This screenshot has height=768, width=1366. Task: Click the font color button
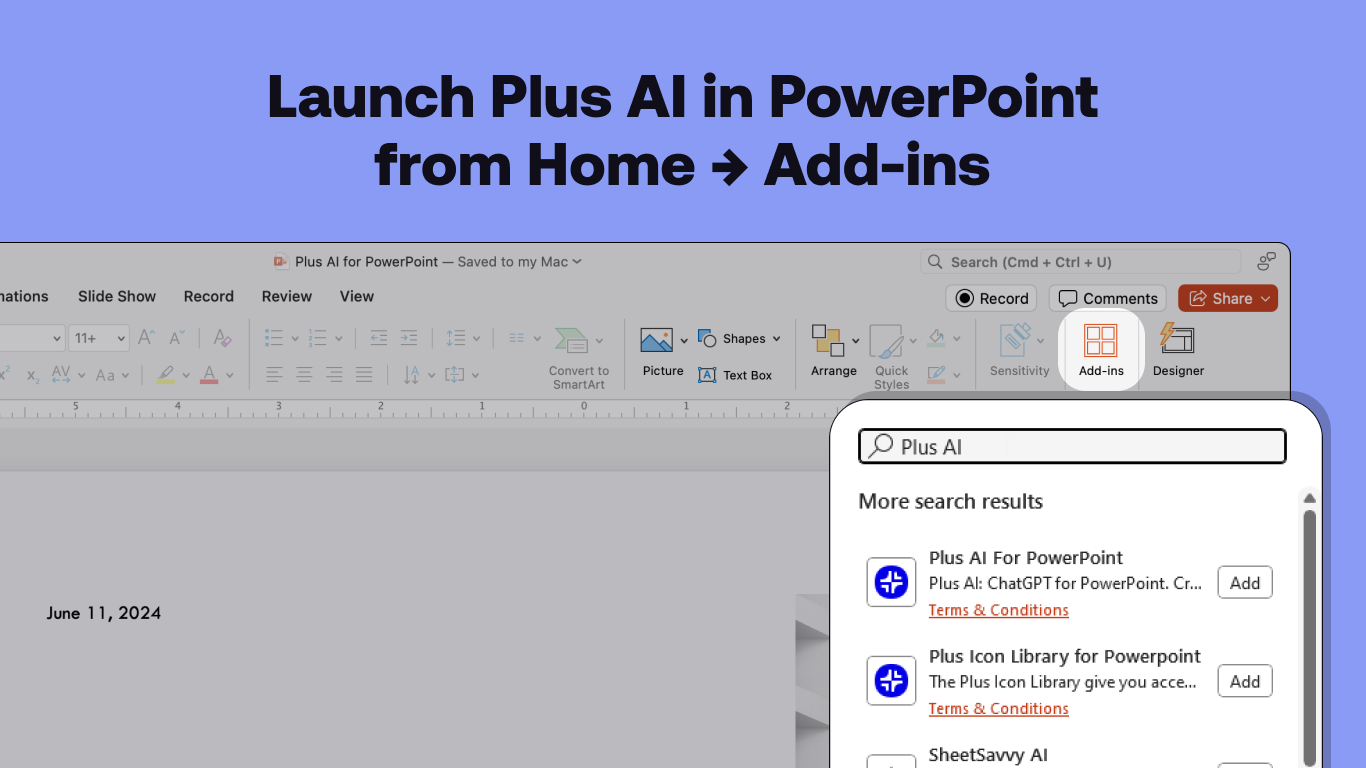click(x=209, y=375)
